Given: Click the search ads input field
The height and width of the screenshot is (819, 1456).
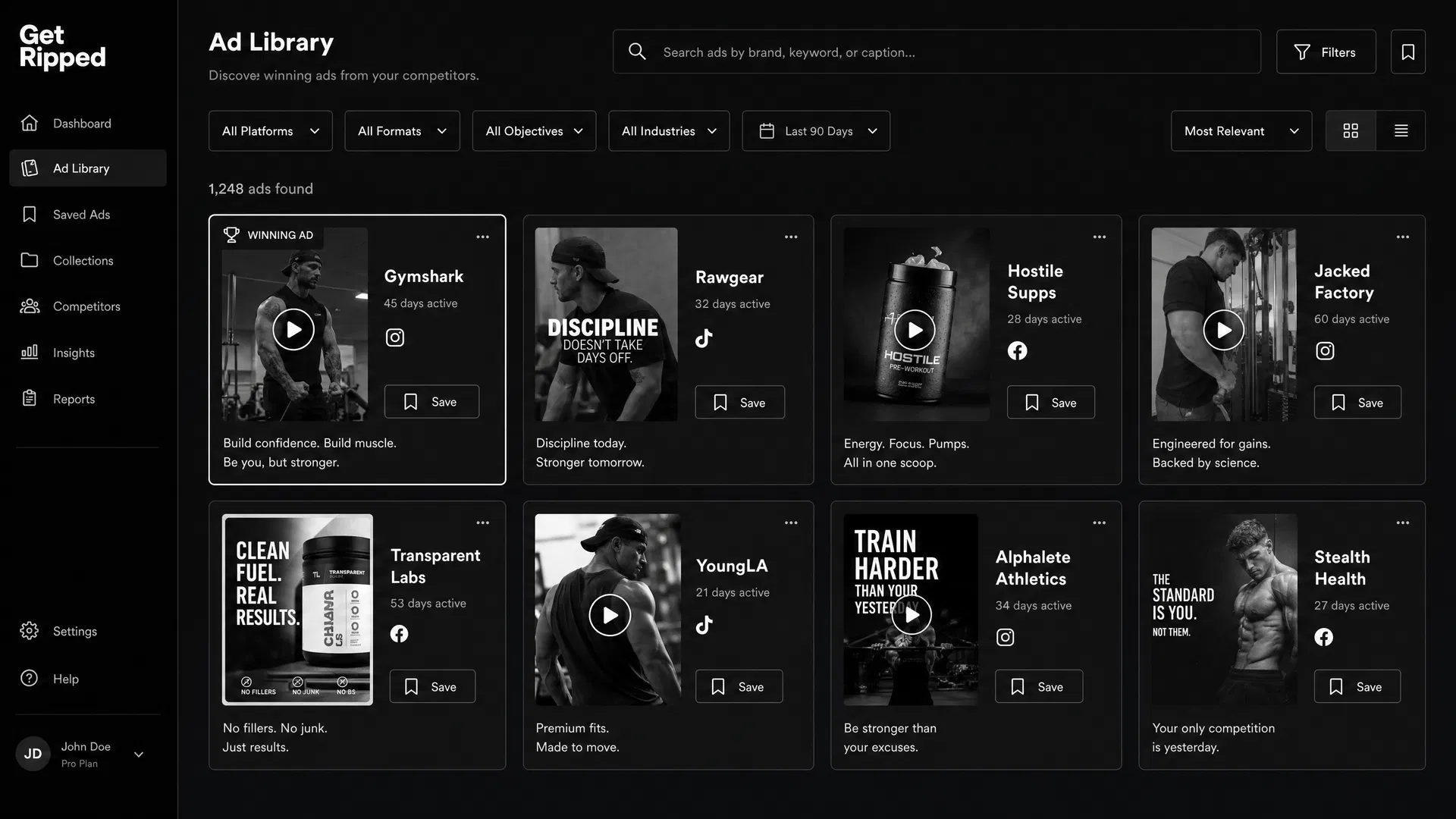Looking at the screenshot, I should point(937,52).
